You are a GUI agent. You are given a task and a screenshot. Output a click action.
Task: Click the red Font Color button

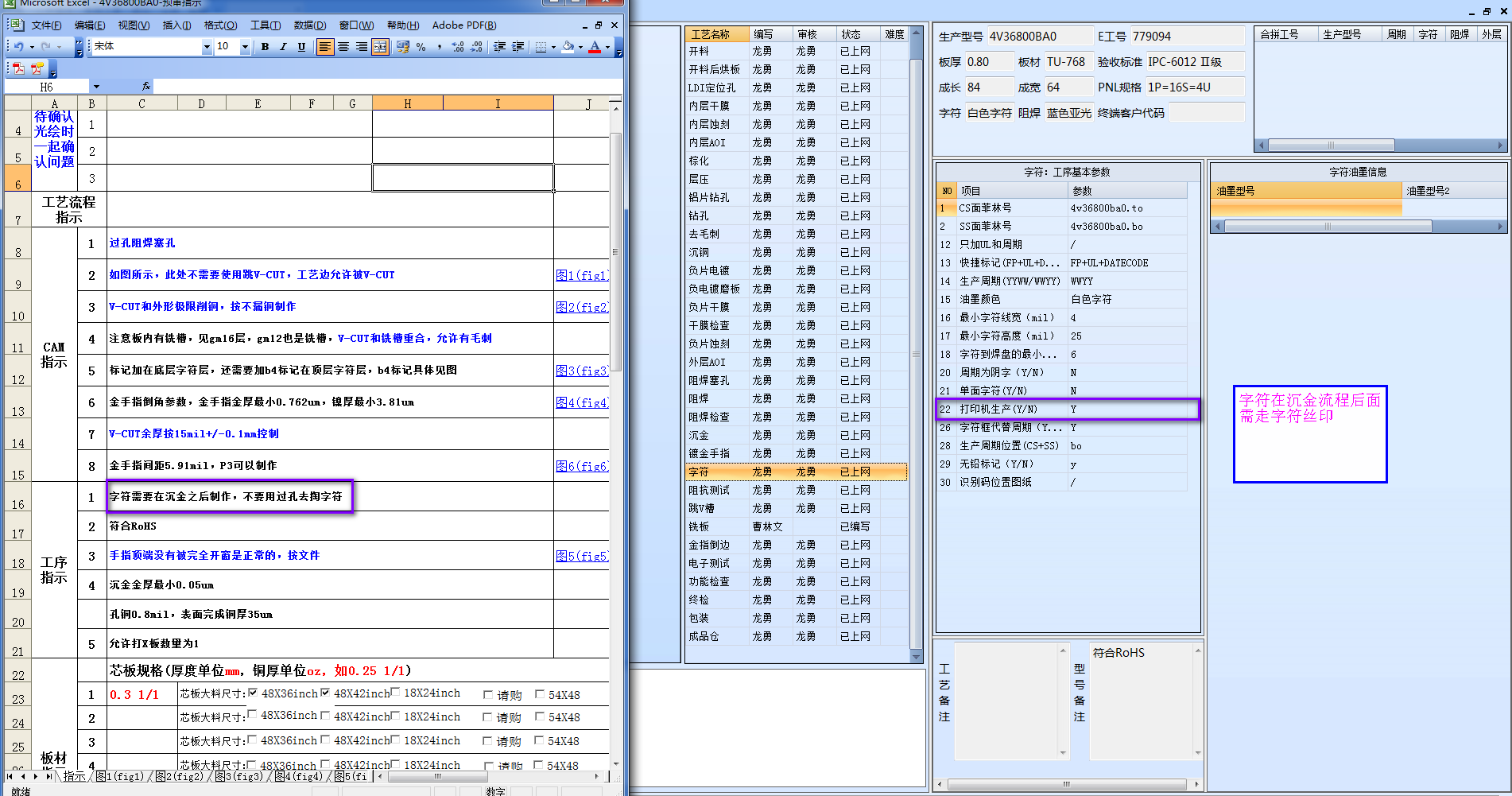pos(595,47)
